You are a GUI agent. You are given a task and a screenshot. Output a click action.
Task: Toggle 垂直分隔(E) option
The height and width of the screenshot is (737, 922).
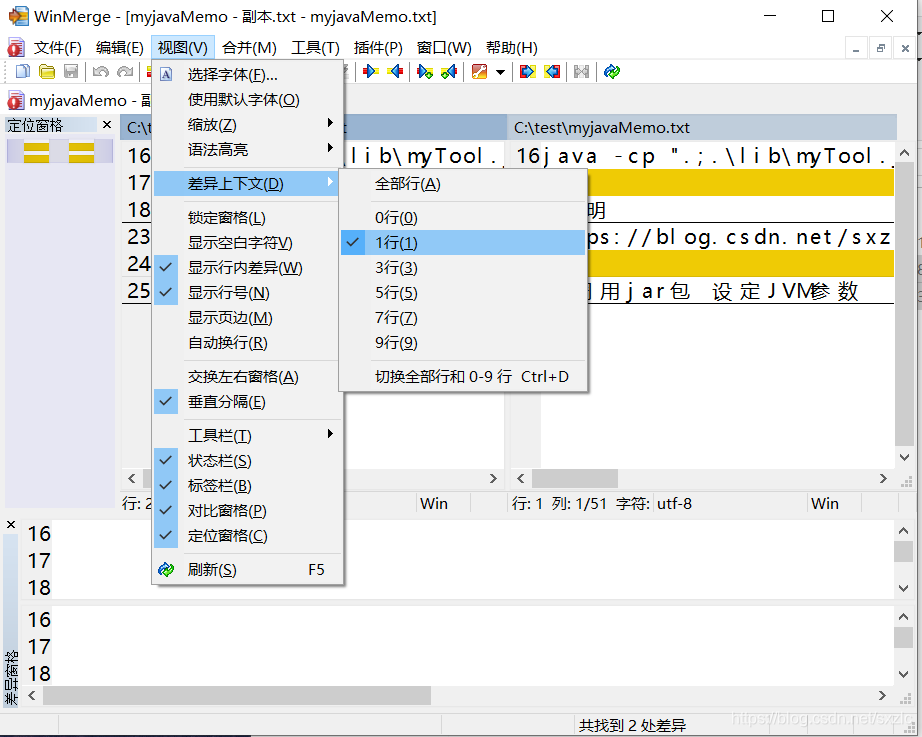pyautogui.click(x=246, y=402)
